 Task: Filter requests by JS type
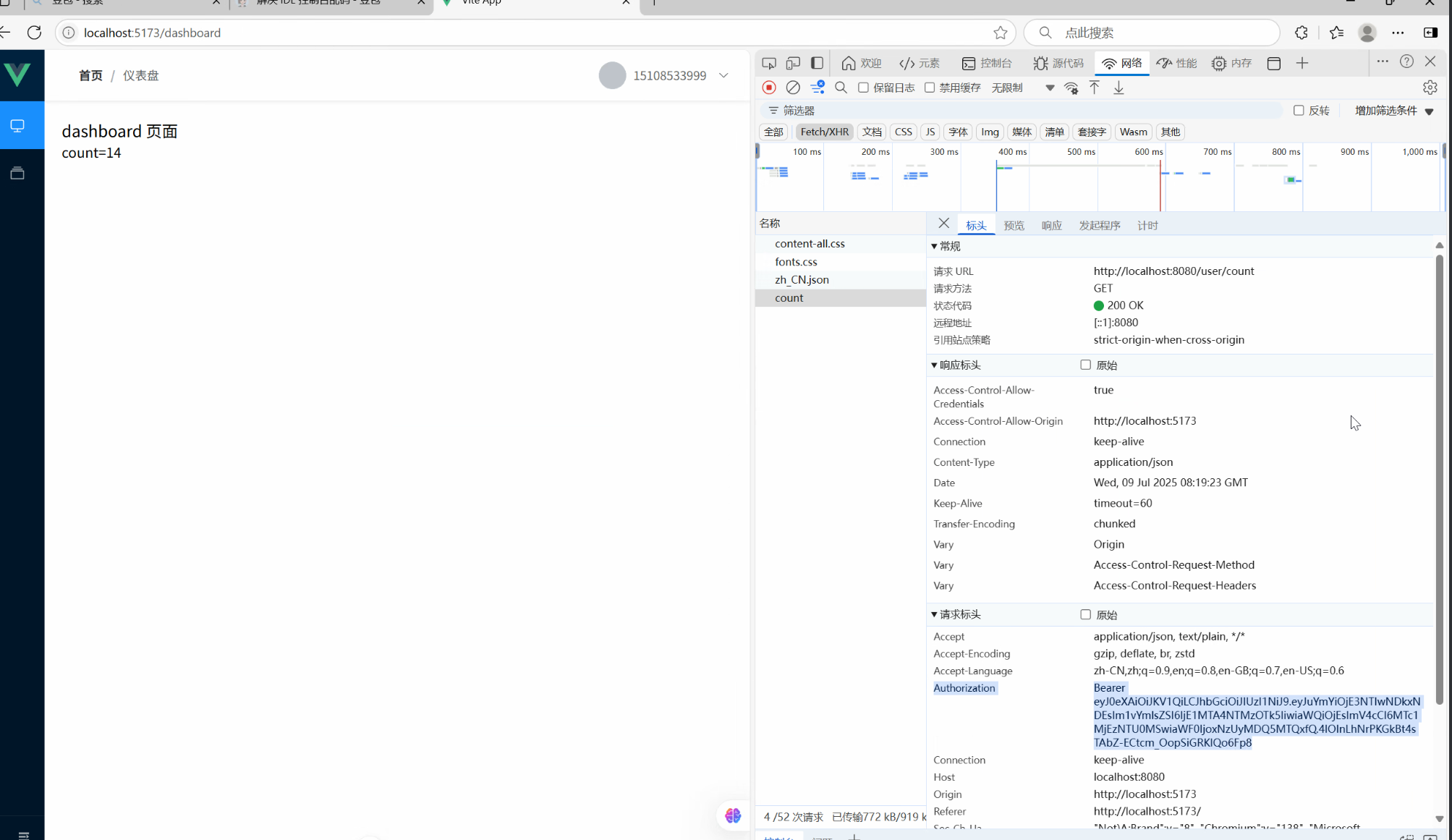(x=930, y=132)
